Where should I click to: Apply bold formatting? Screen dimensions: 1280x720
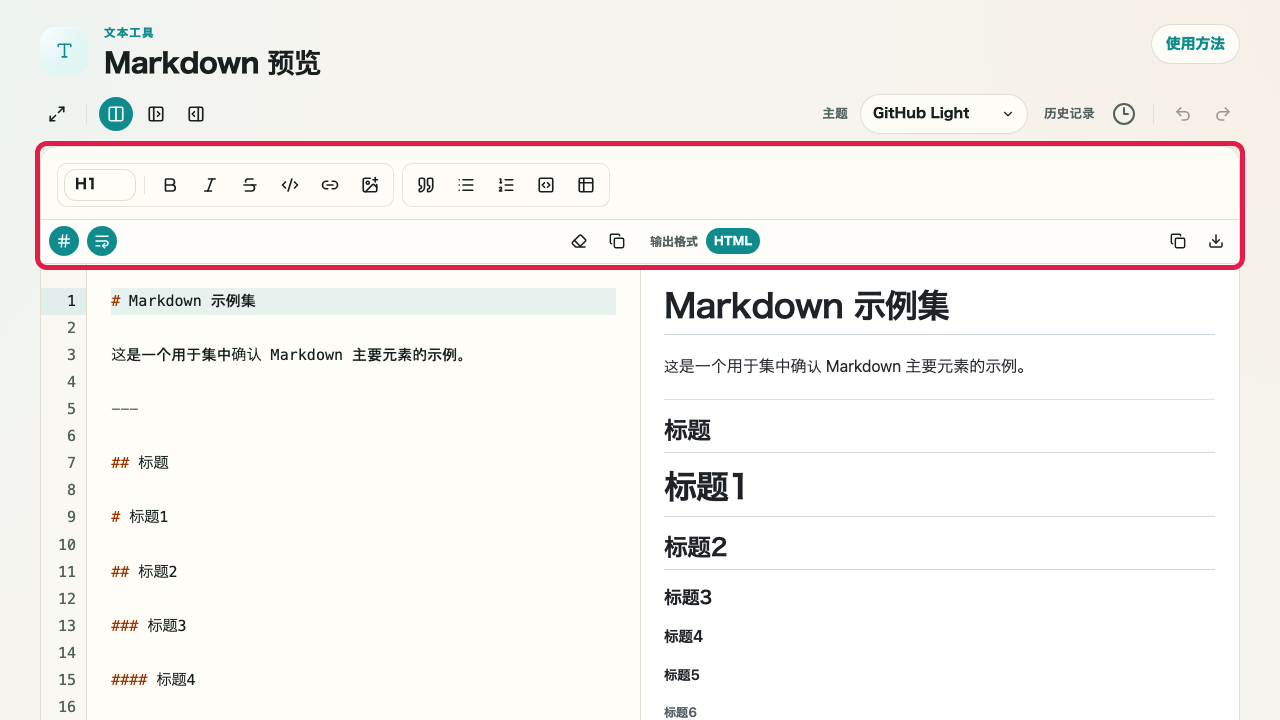tap(170, 185)
